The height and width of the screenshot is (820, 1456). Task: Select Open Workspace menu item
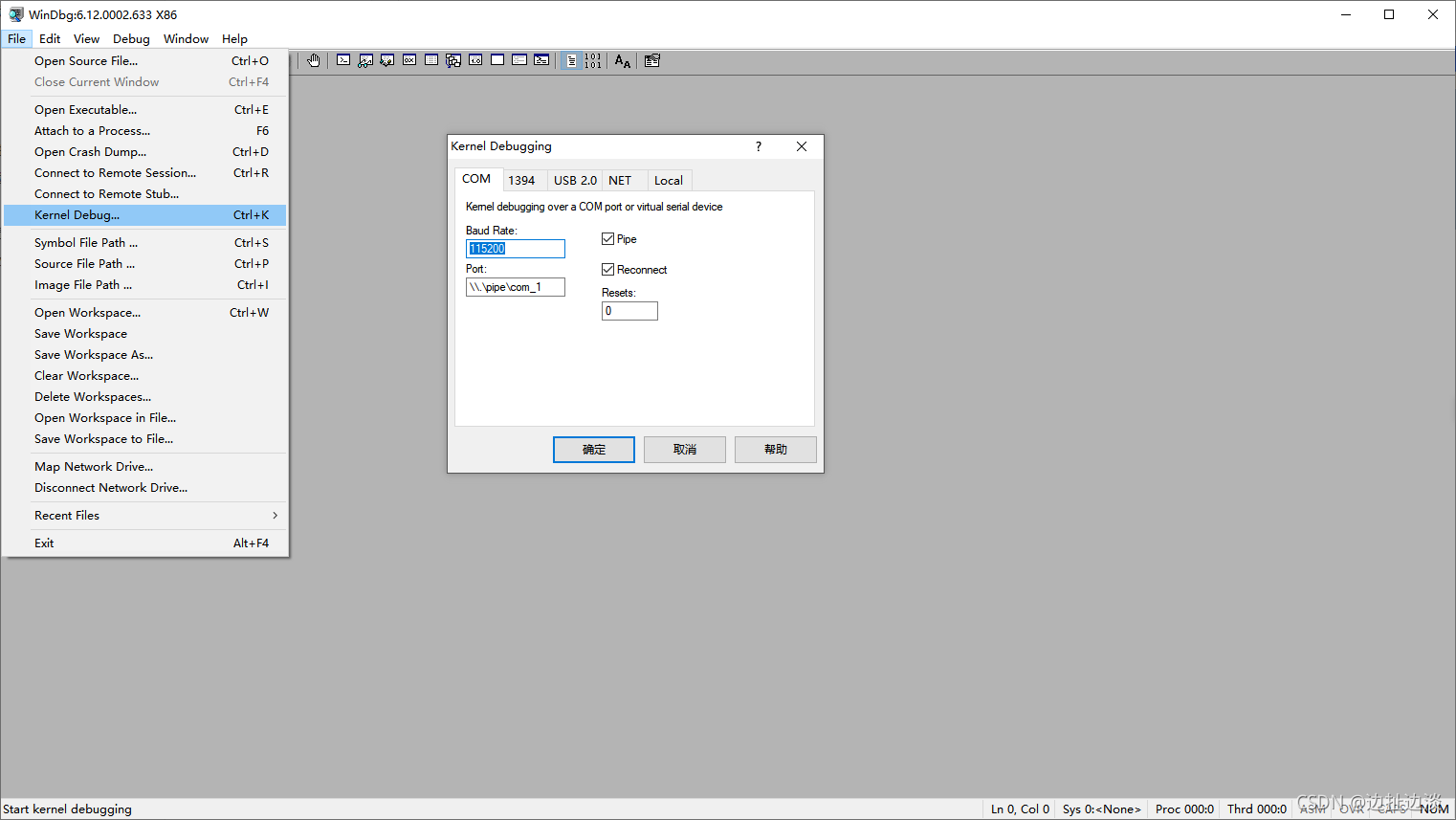coord(145,313)
